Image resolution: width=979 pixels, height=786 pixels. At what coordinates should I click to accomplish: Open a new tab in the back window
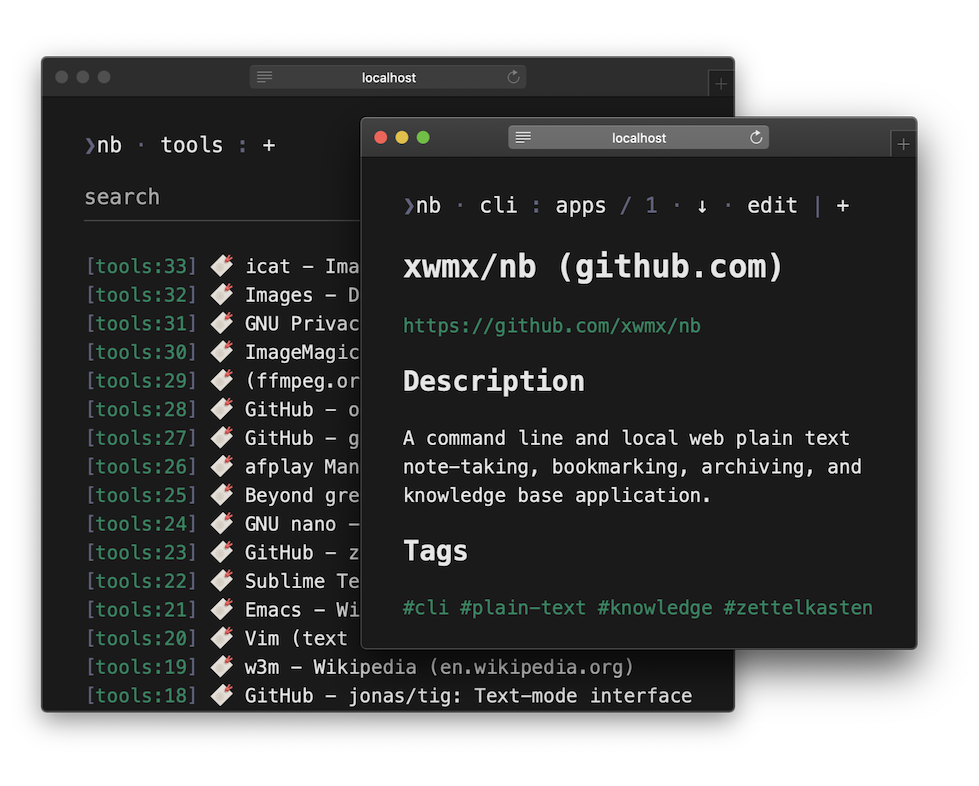coord(721,84)
